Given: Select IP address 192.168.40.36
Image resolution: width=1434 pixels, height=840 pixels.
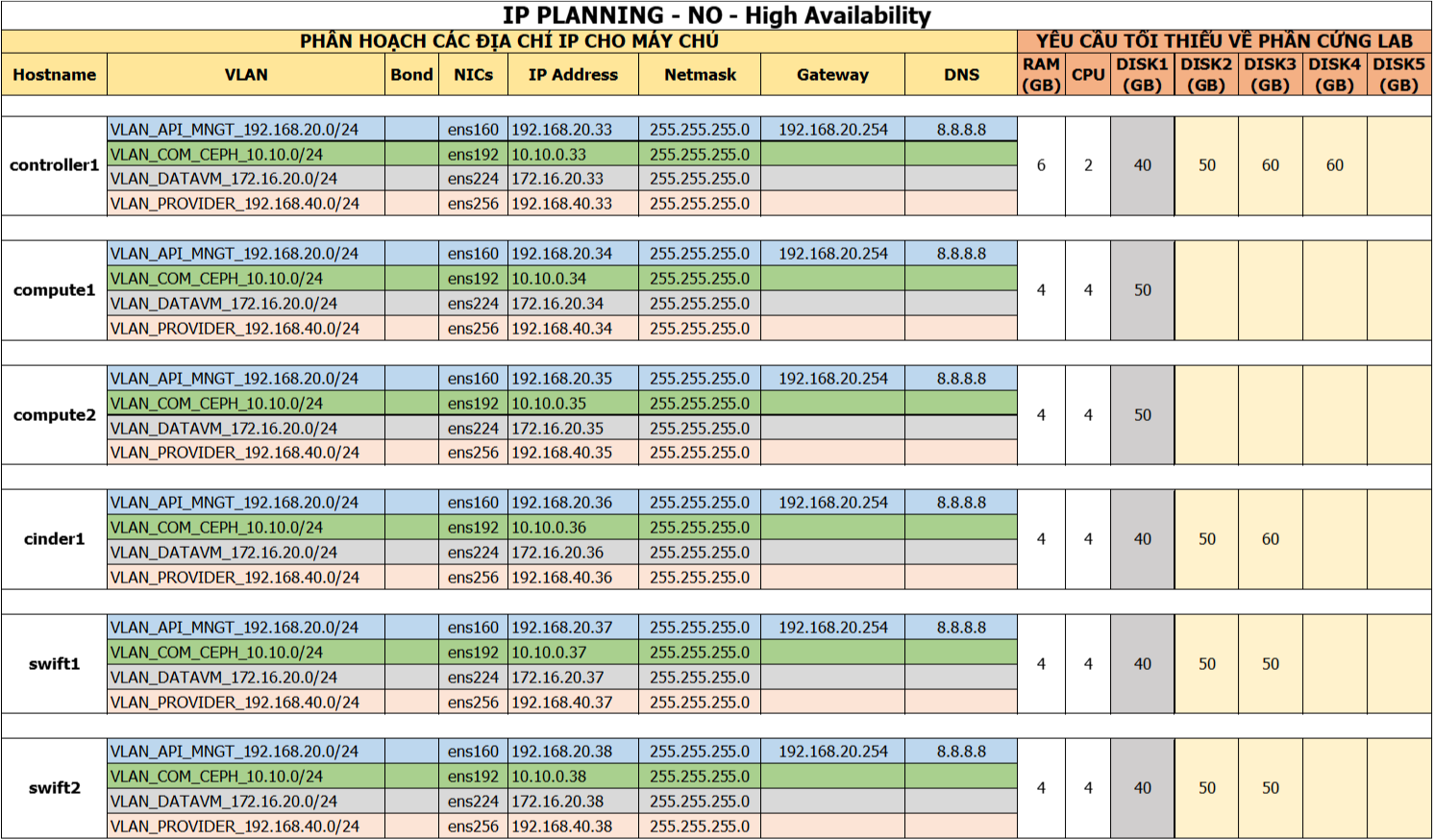Looking at the screenshot, I should pos(574,578).
